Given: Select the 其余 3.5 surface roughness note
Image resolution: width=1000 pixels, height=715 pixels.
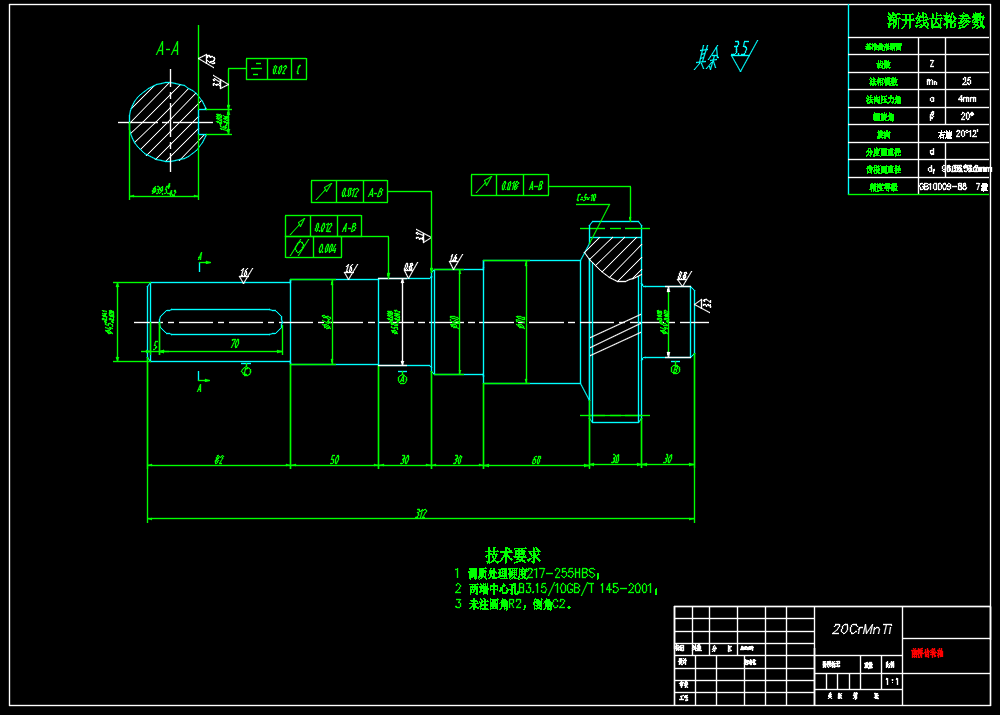Looking at the screenshot, I should pos(726,56).
